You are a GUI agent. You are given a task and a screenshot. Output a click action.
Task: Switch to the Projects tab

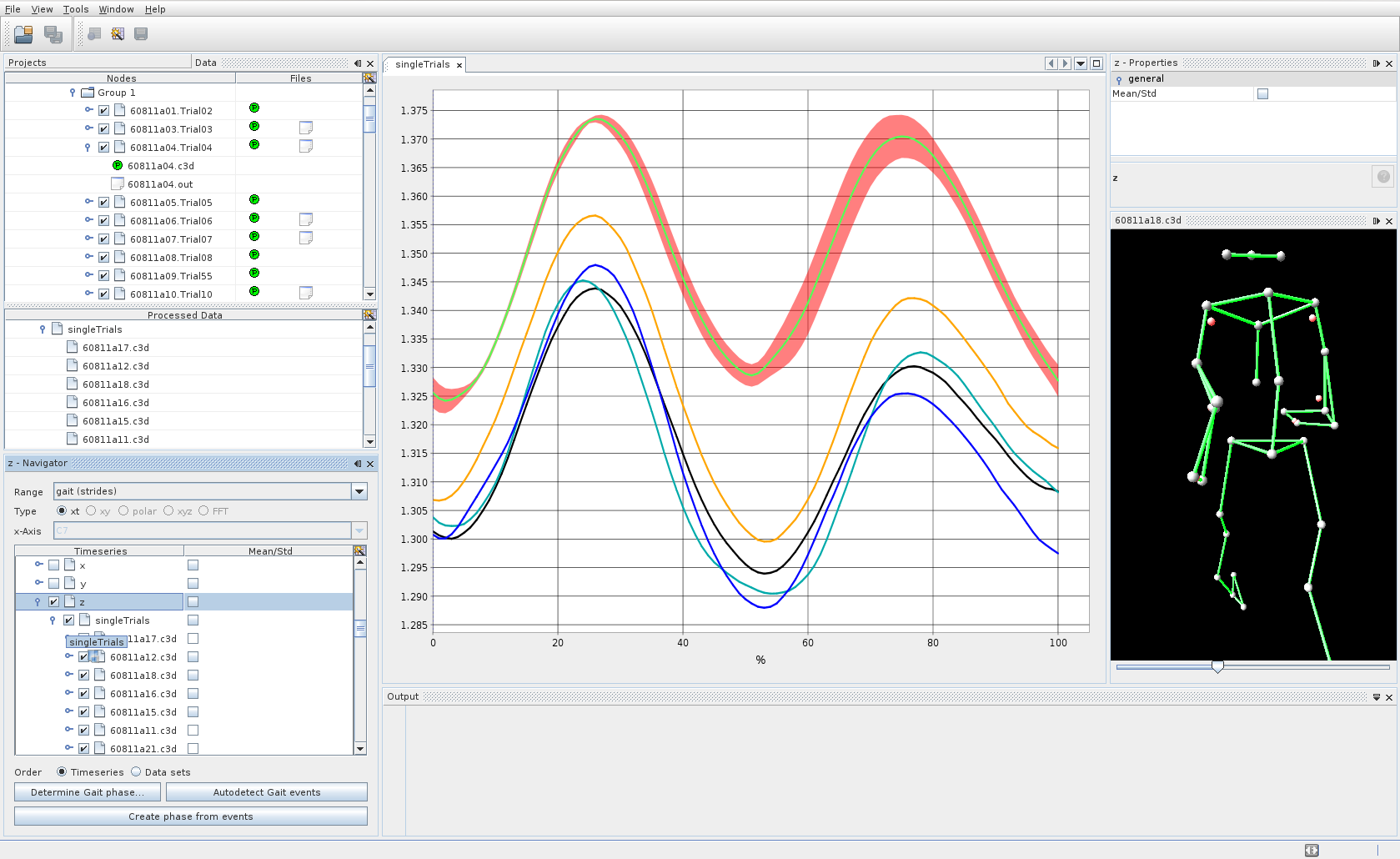tap(28, 63)
